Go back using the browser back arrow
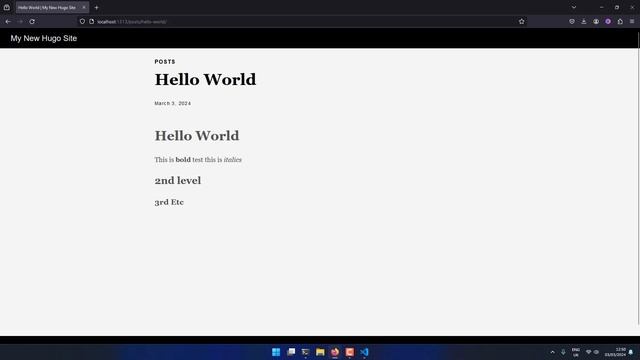The width and height of the screenshot is (640, 360). click(x=8, y=22)
